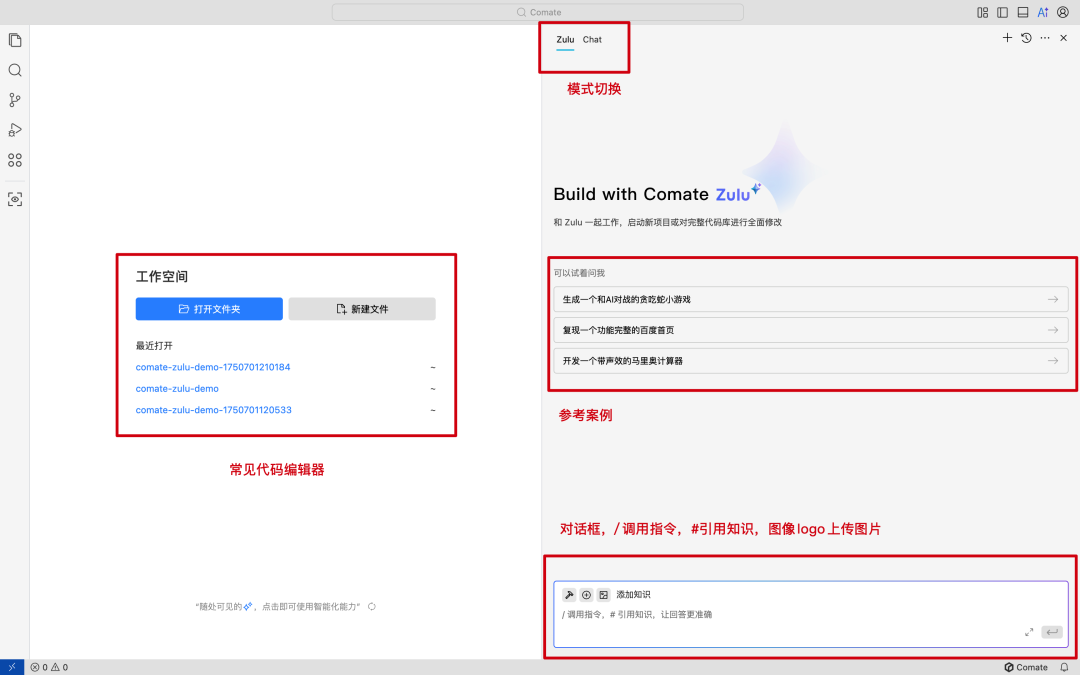Open the conversation history clock icon
Viewport: 1080px width, 675px height.
[1026, 38]
